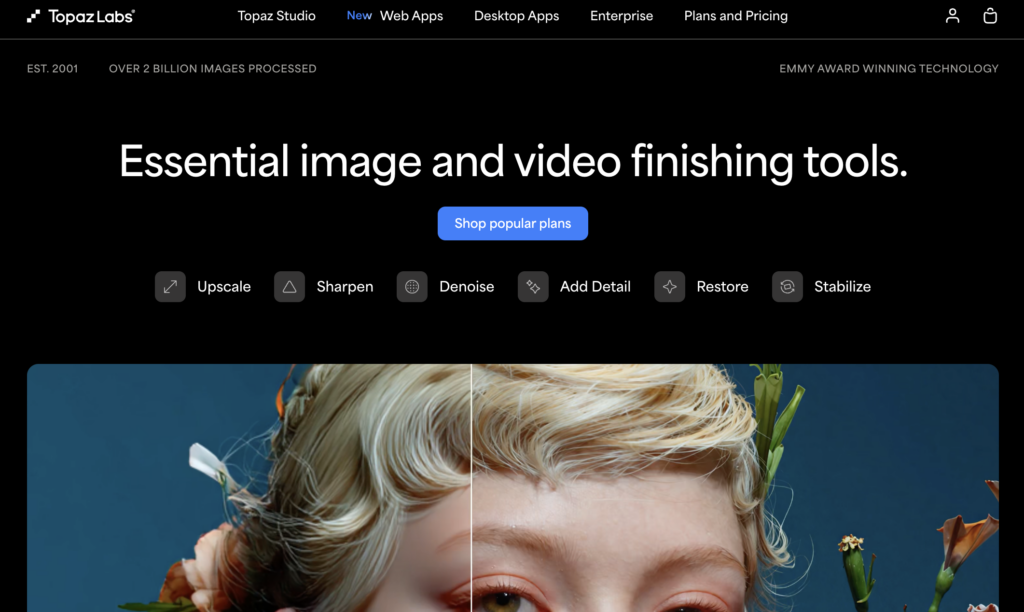Click the EST. 2001 text
The image size is (1024, 612).
[x=52, y=69]
